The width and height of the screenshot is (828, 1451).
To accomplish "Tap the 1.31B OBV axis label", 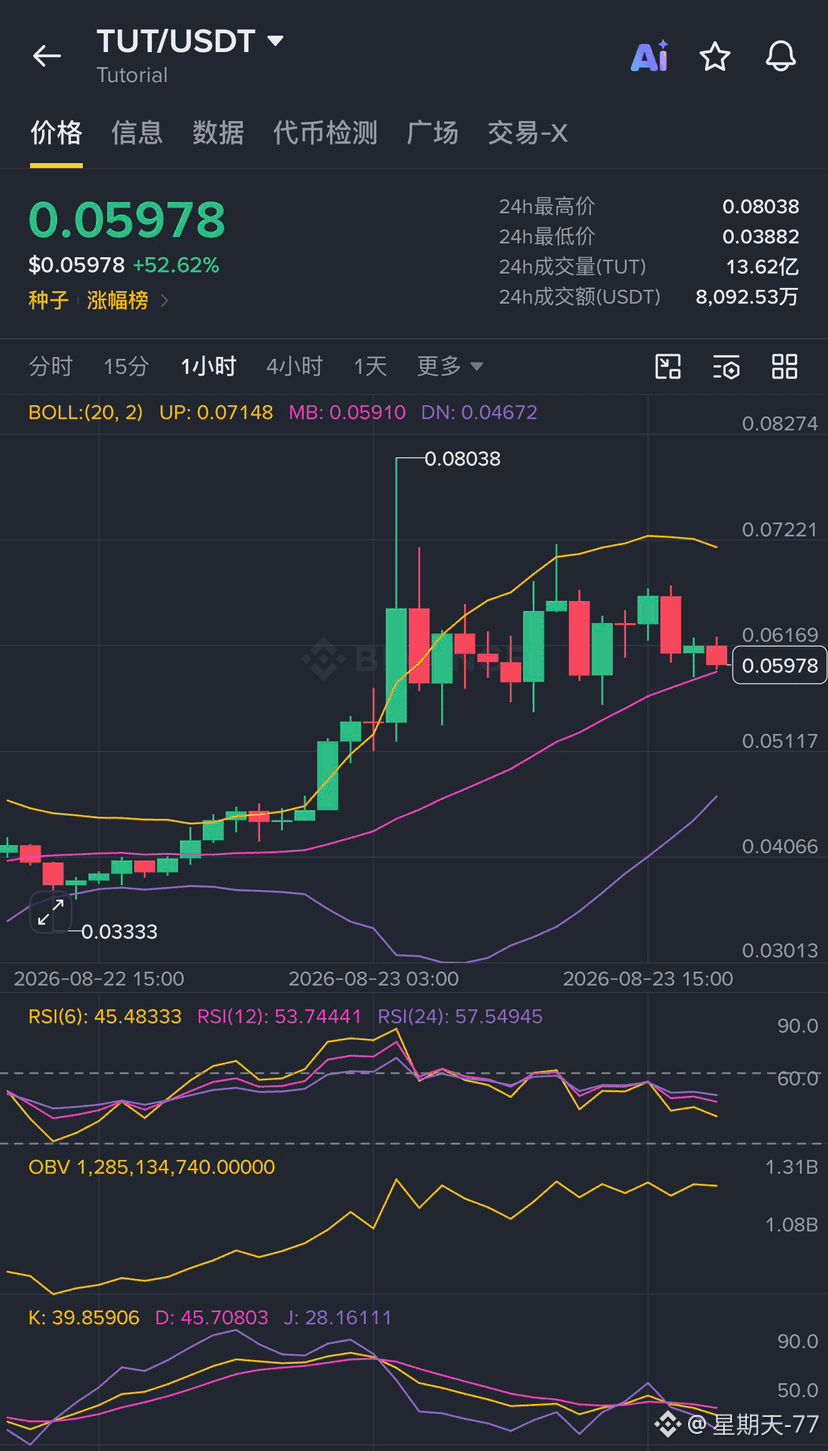I will coord(791,1166).
